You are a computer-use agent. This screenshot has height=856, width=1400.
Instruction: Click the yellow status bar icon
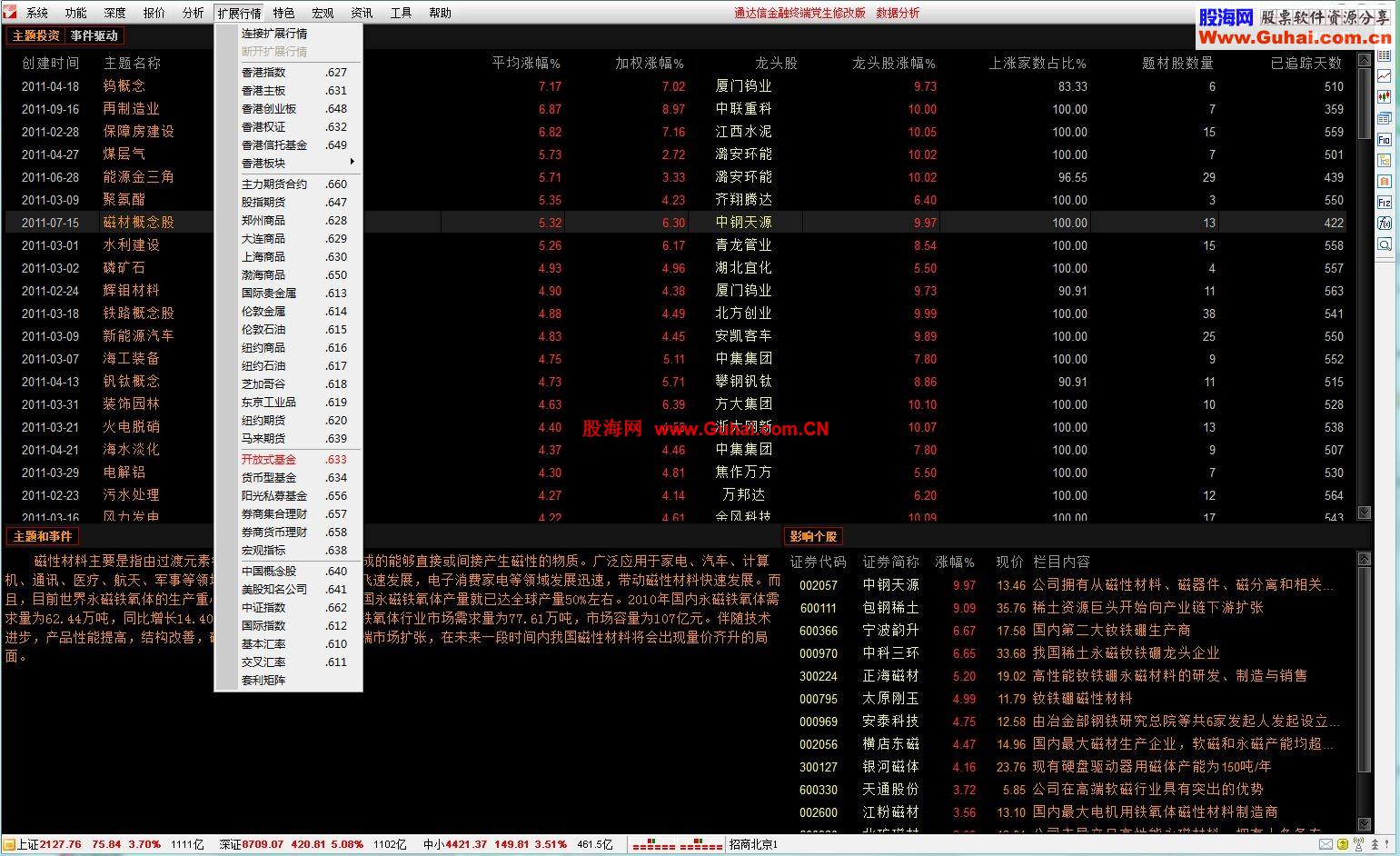pyautogui.click(x=1343, y=845)
